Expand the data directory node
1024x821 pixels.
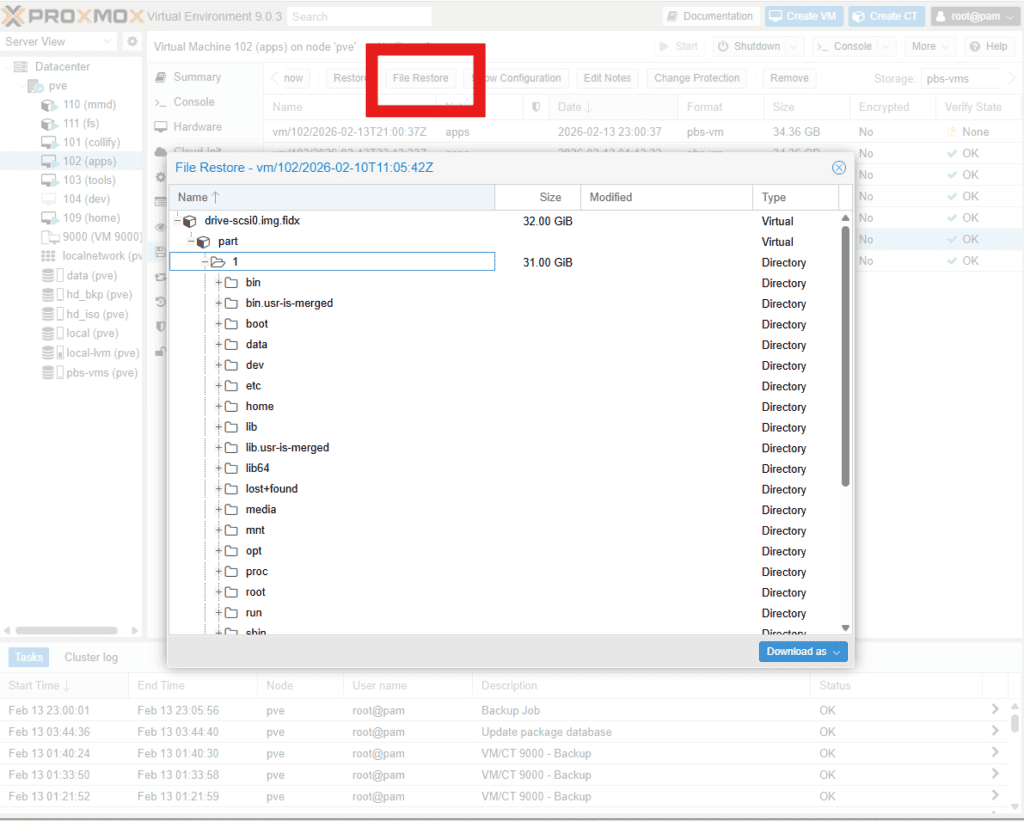pos(218,345)
